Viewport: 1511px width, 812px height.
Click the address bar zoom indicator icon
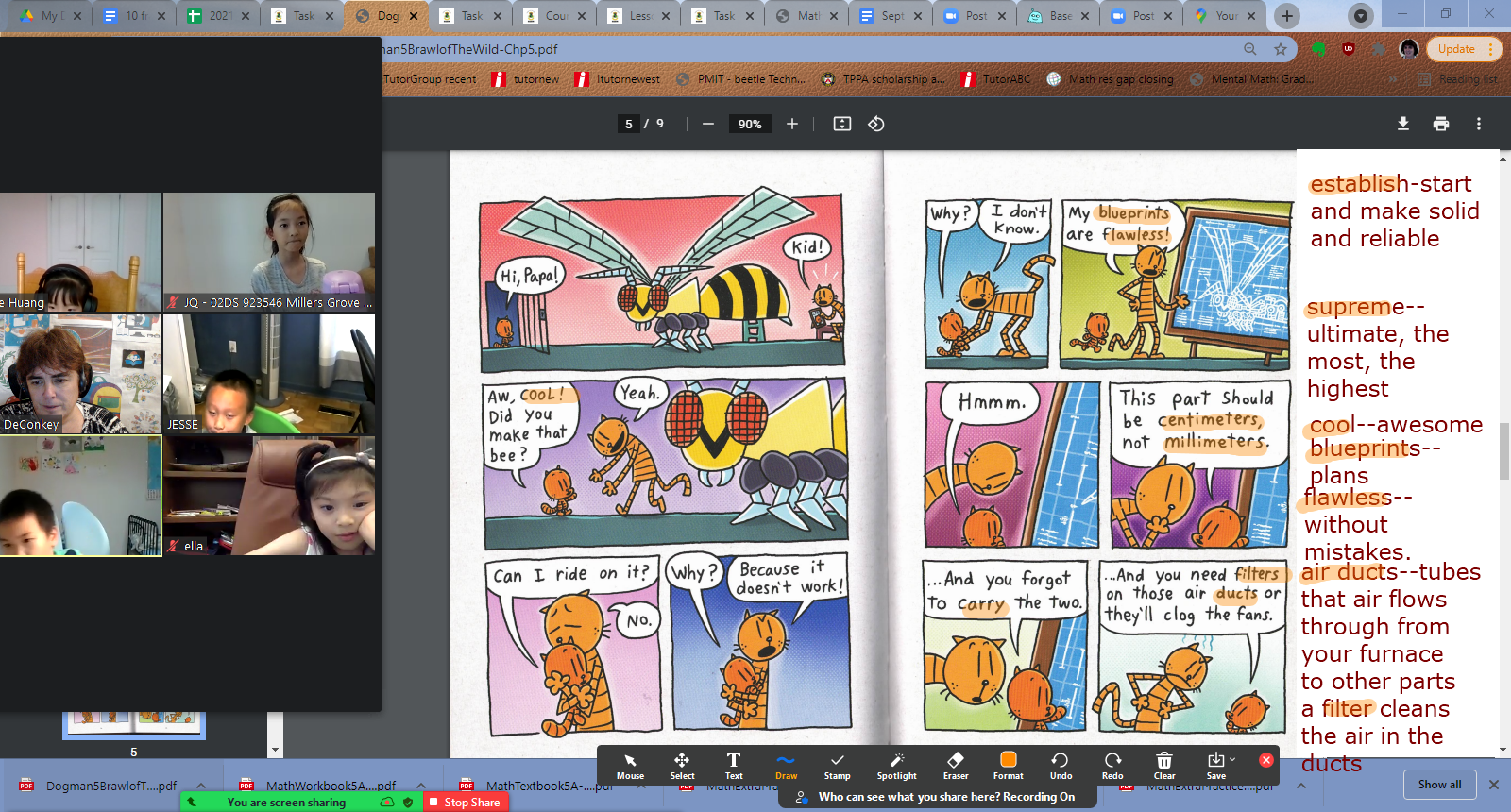(x=1250, y=49)
